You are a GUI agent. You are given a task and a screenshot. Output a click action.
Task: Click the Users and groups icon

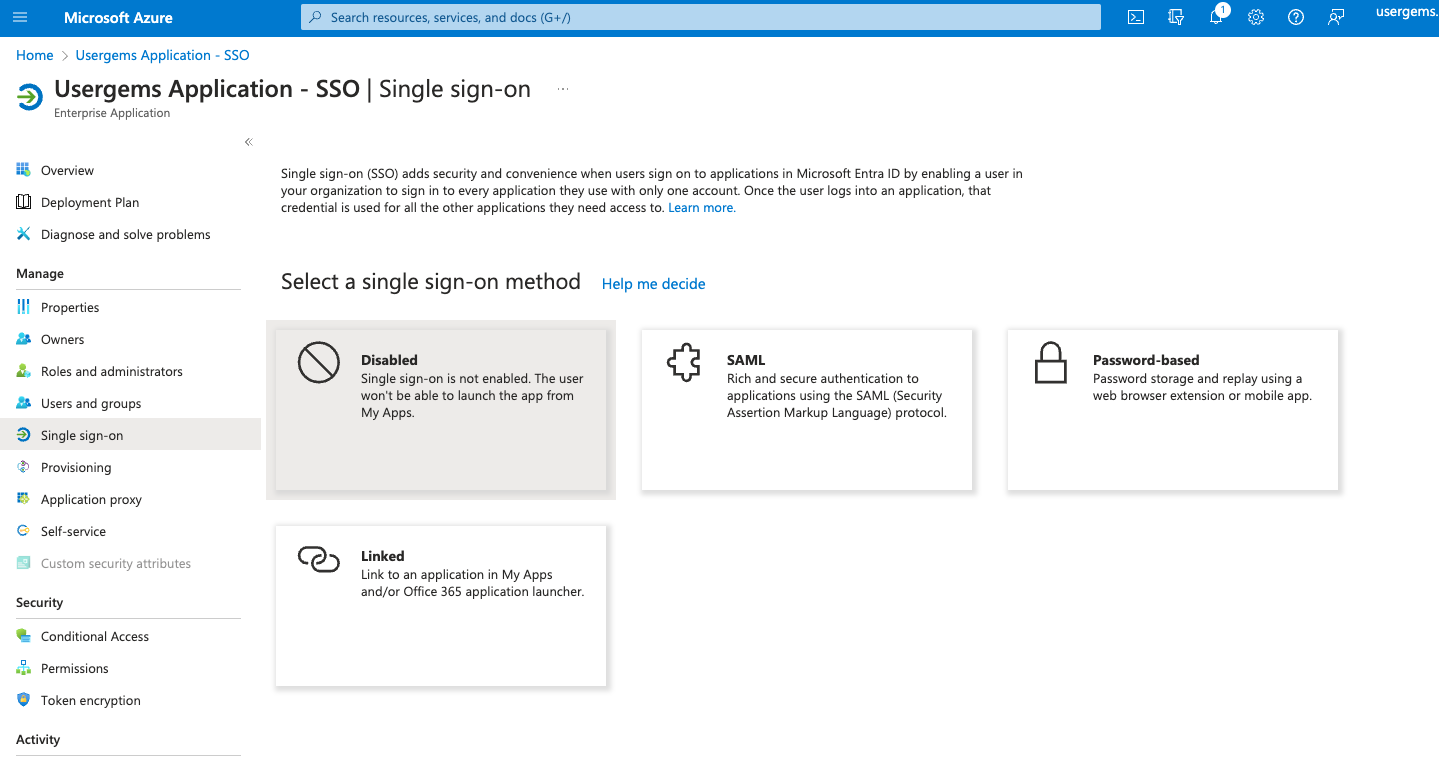[x=24, y=403]
